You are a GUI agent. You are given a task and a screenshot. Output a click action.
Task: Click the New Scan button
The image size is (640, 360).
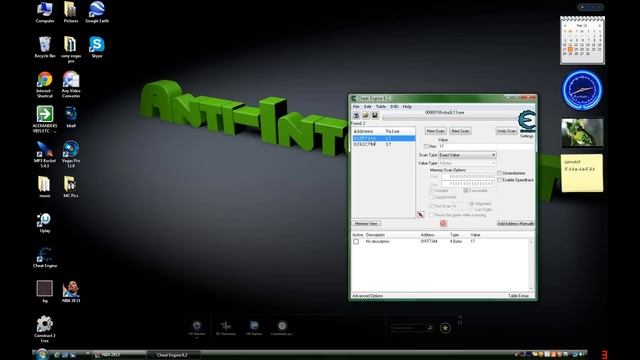point(435,131)
